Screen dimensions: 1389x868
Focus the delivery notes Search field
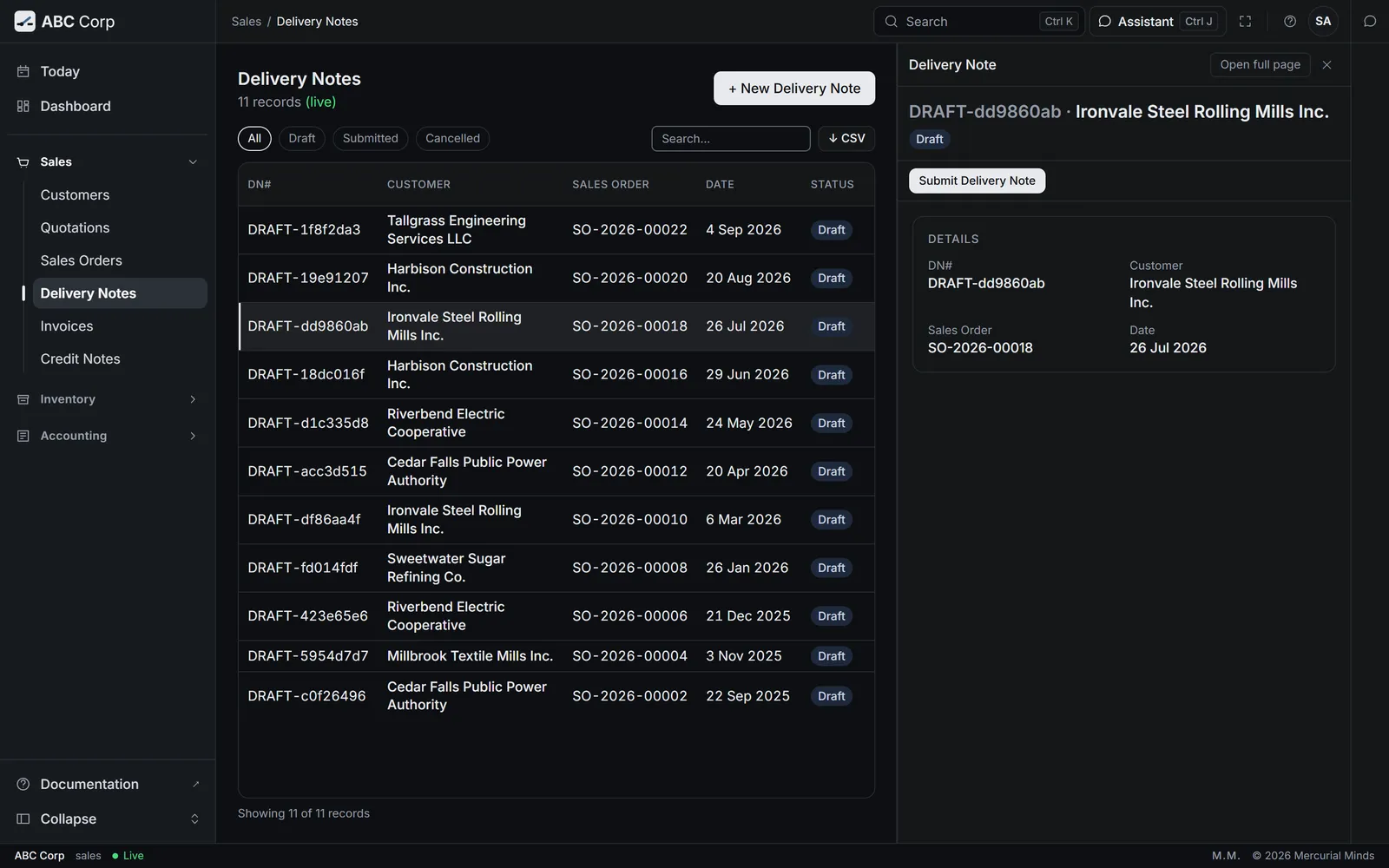731,139
